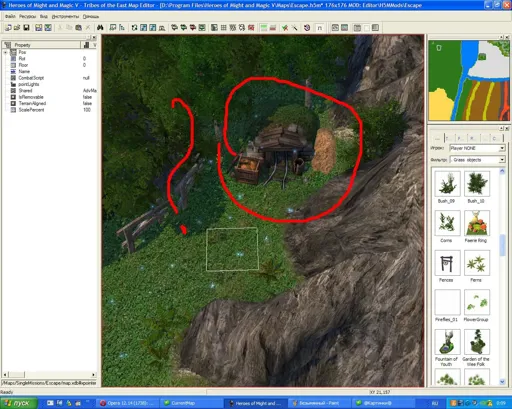Switch to Opera window in taskbar
This screenshot has width=512, height=409.
point(127,403)
